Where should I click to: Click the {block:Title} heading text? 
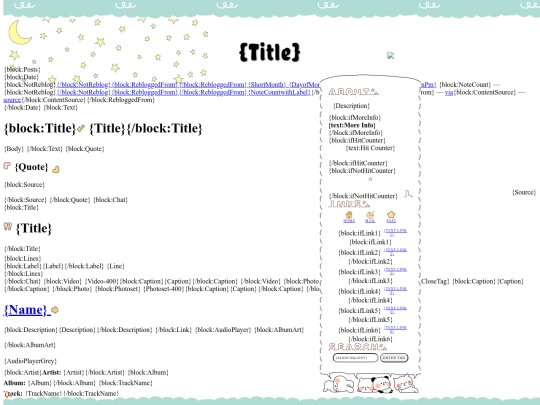pos(40,128)
